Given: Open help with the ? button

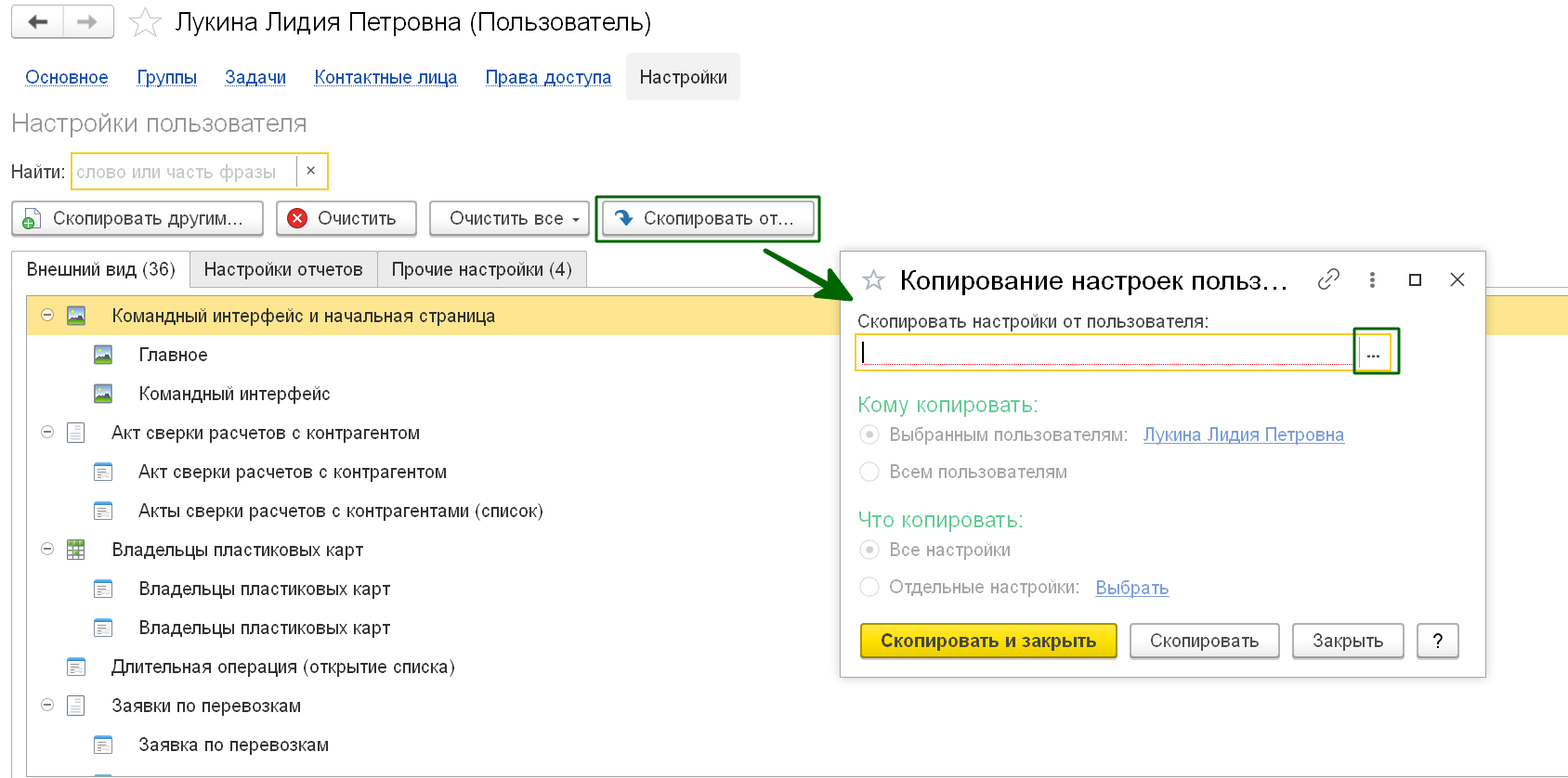Looking at the screenshot, I should coord(1438,641).
